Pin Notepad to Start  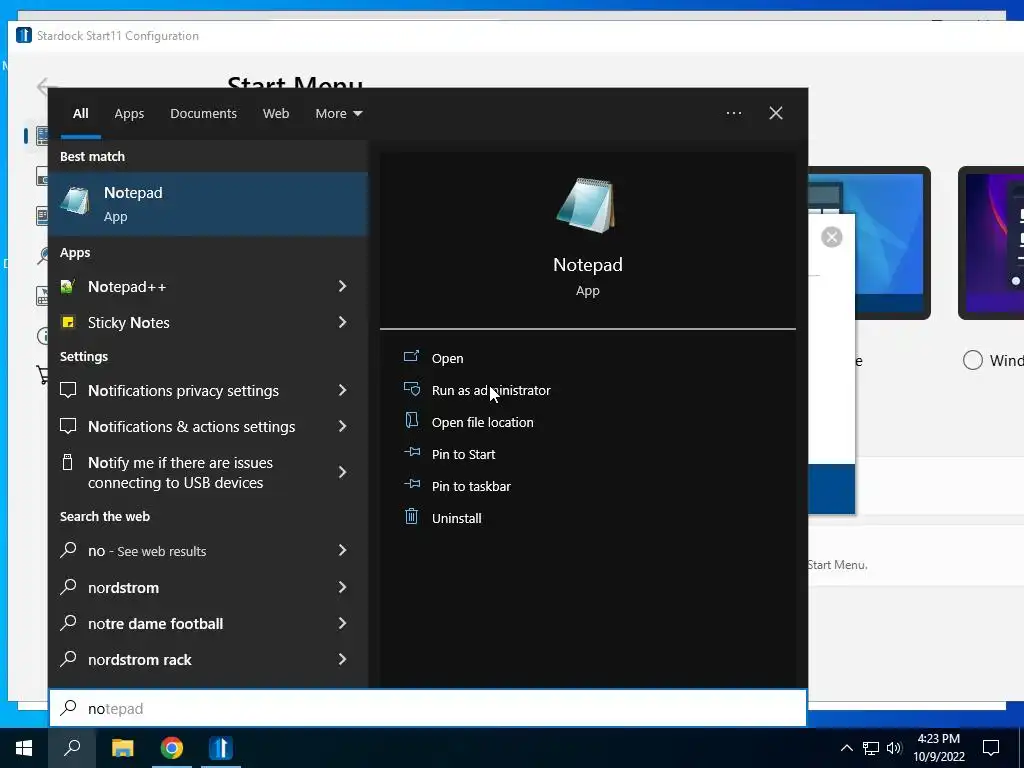[x=464, y=454]
